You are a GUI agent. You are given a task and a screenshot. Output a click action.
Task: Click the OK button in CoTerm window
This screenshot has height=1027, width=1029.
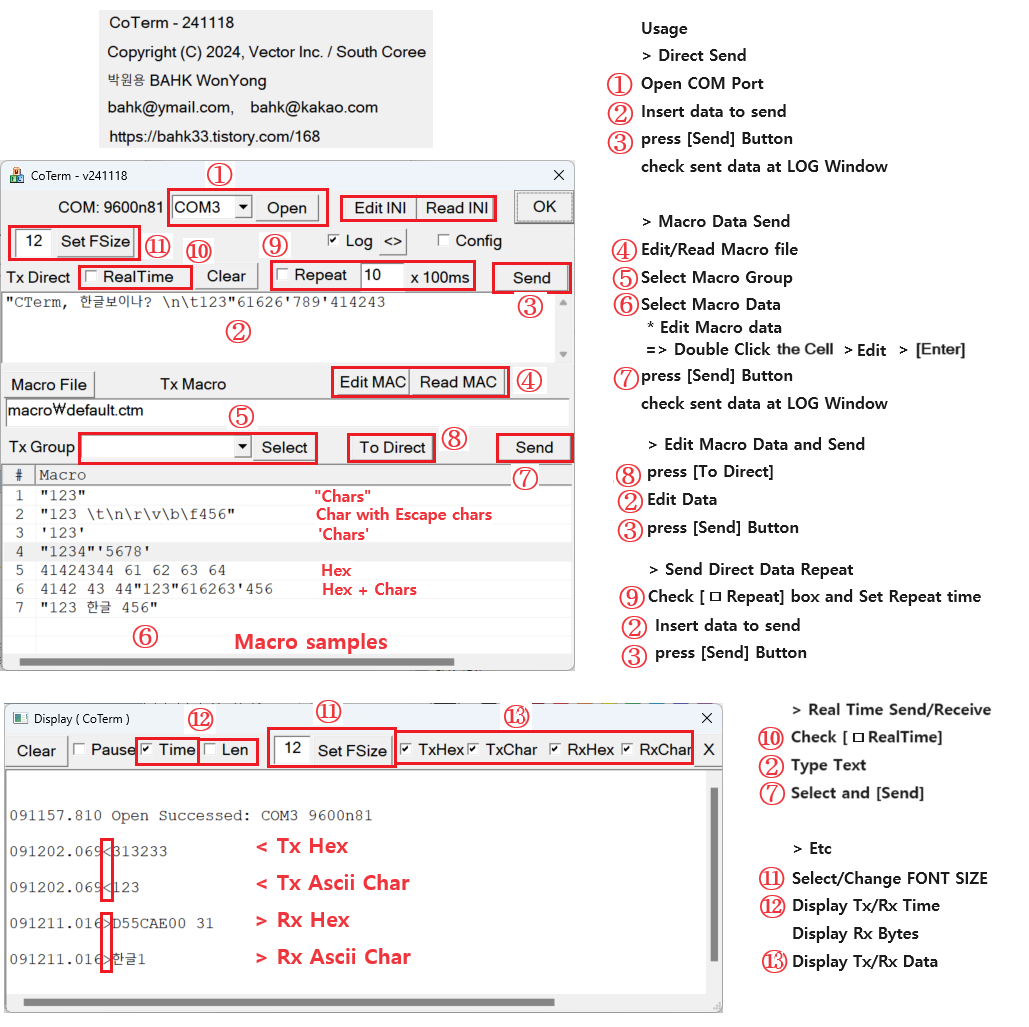coord(544,207)
